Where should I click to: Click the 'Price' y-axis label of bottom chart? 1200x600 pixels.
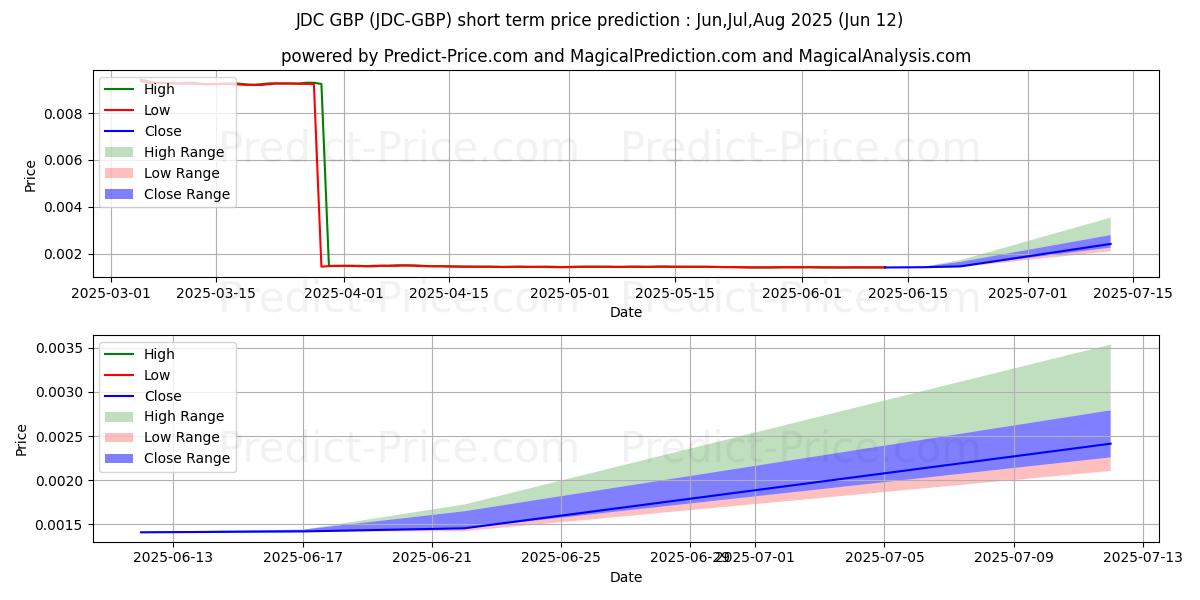pos(22,439)
